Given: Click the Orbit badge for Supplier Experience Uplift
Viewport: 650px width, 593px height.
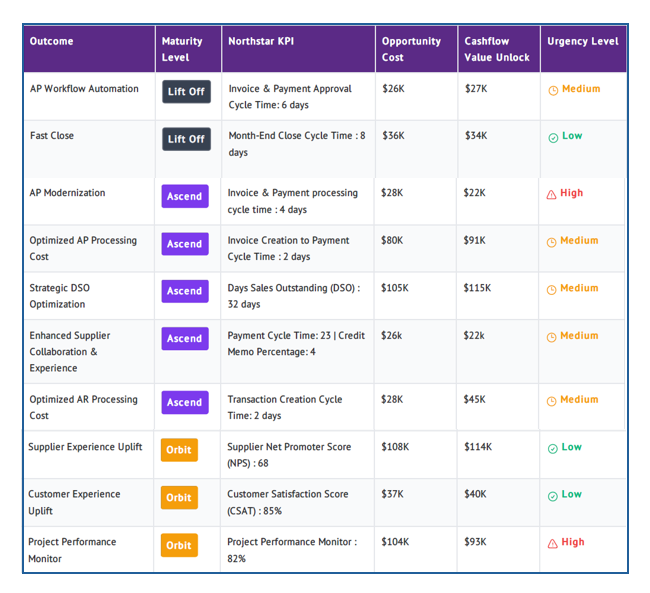Looking at the screenshot, I should [x=179, y=450].
